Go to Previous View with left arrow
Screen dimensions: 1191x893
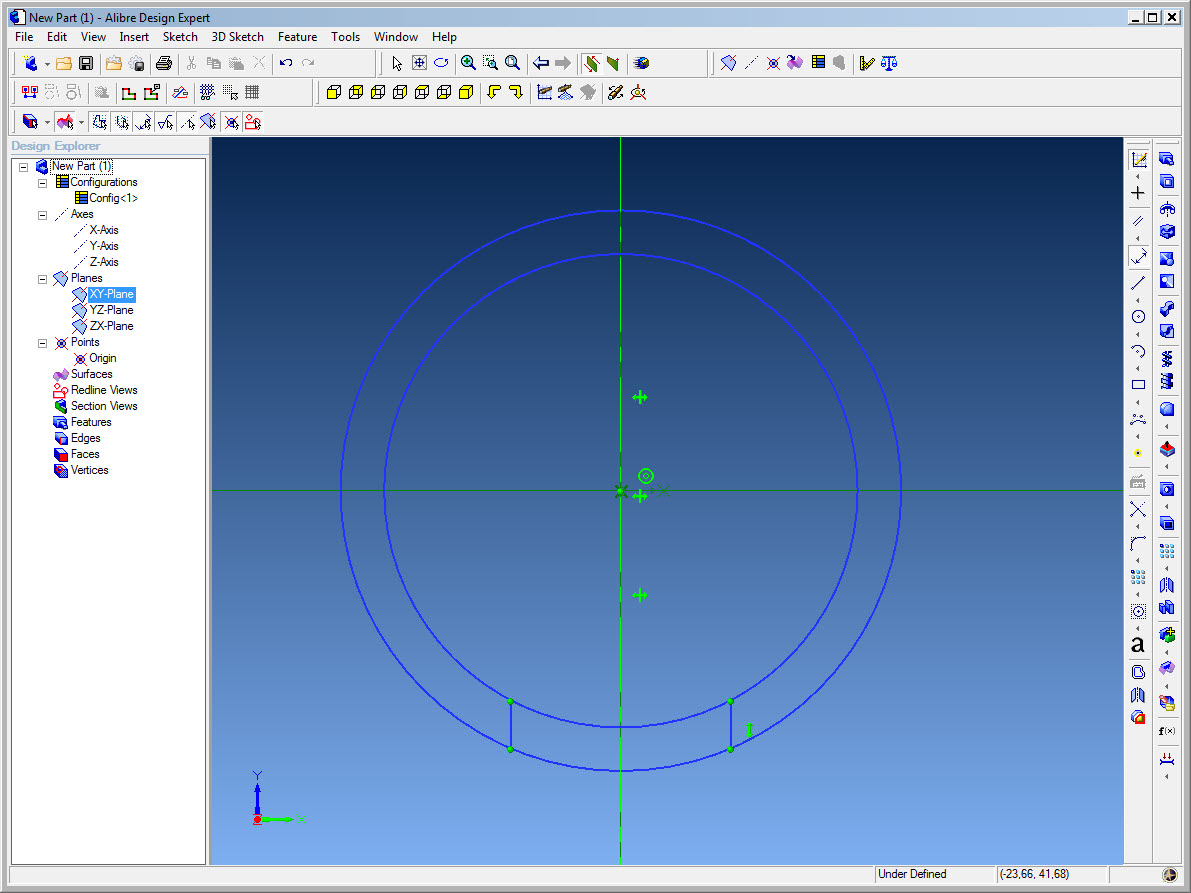541,63
